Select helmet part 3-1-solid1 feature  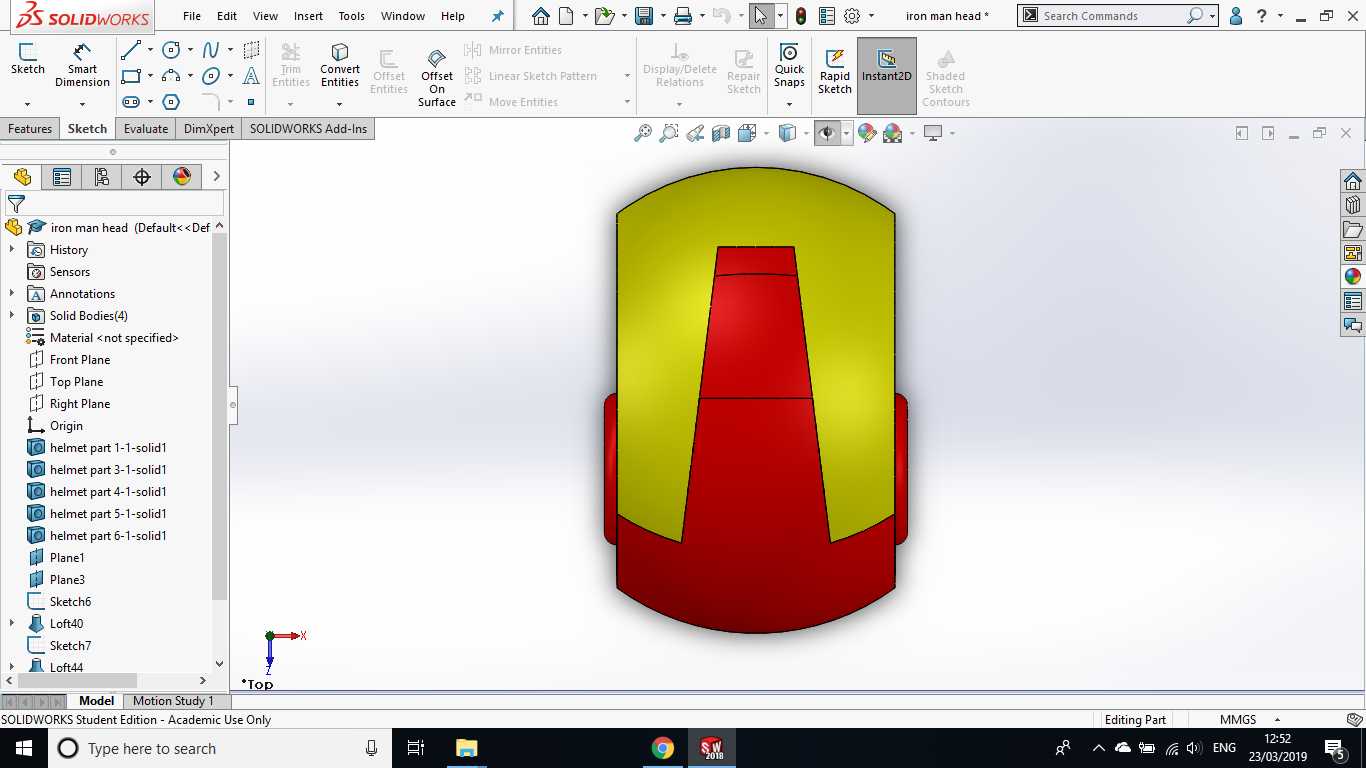pos(108,470)
